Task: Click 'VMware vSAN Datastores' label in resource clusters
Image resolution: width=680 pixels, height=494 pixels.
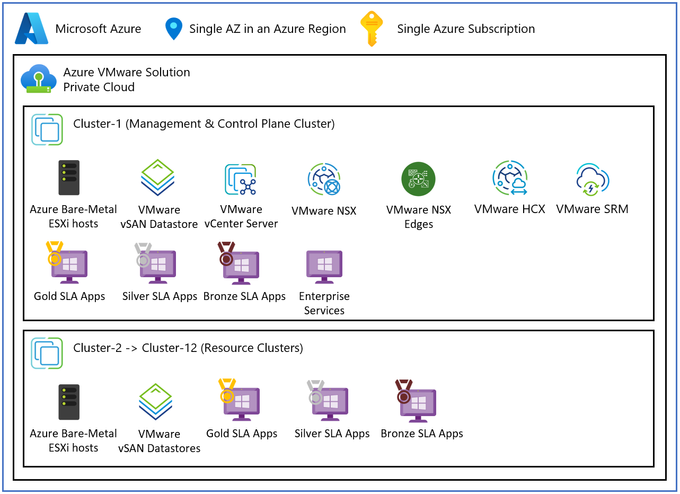Action: pyautogui.click(x=159, y=441)
